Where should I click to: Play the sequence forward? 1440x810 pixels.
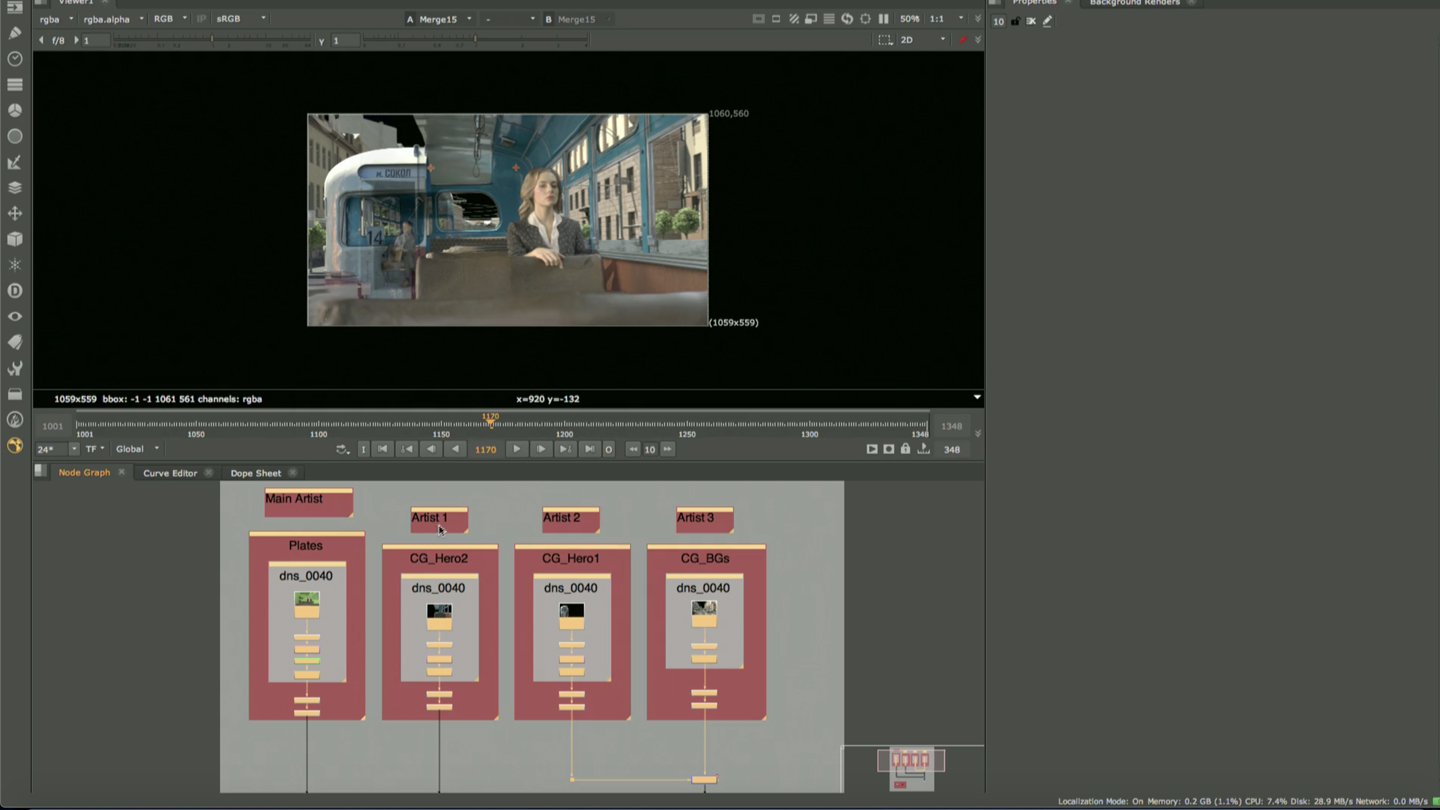coord(516,450)
